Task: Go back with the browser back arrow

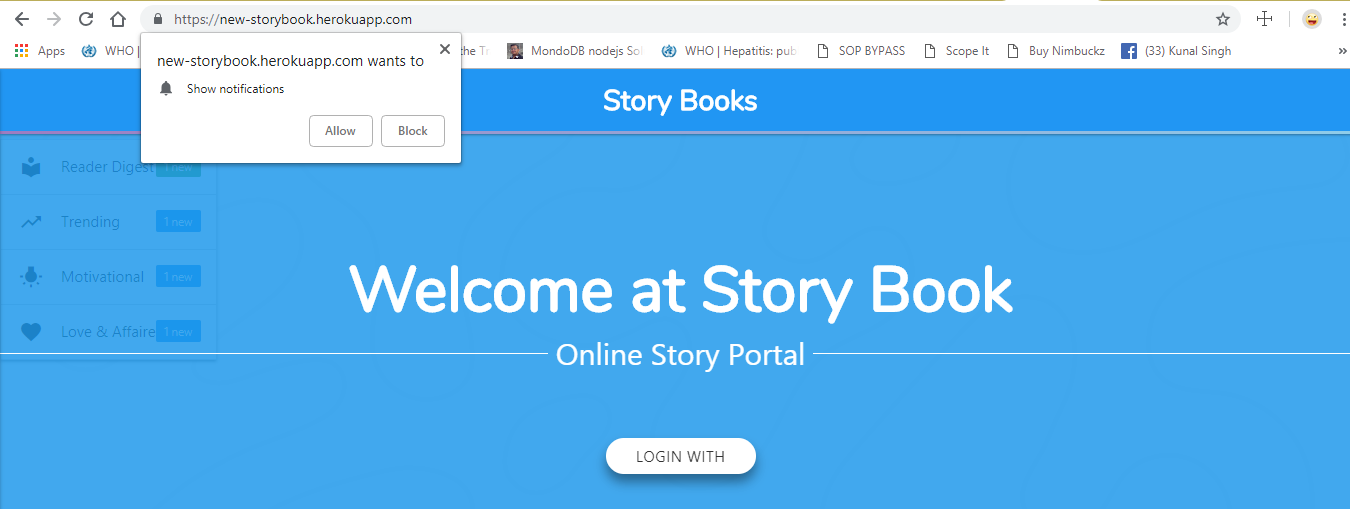Action: click(21, 19)
